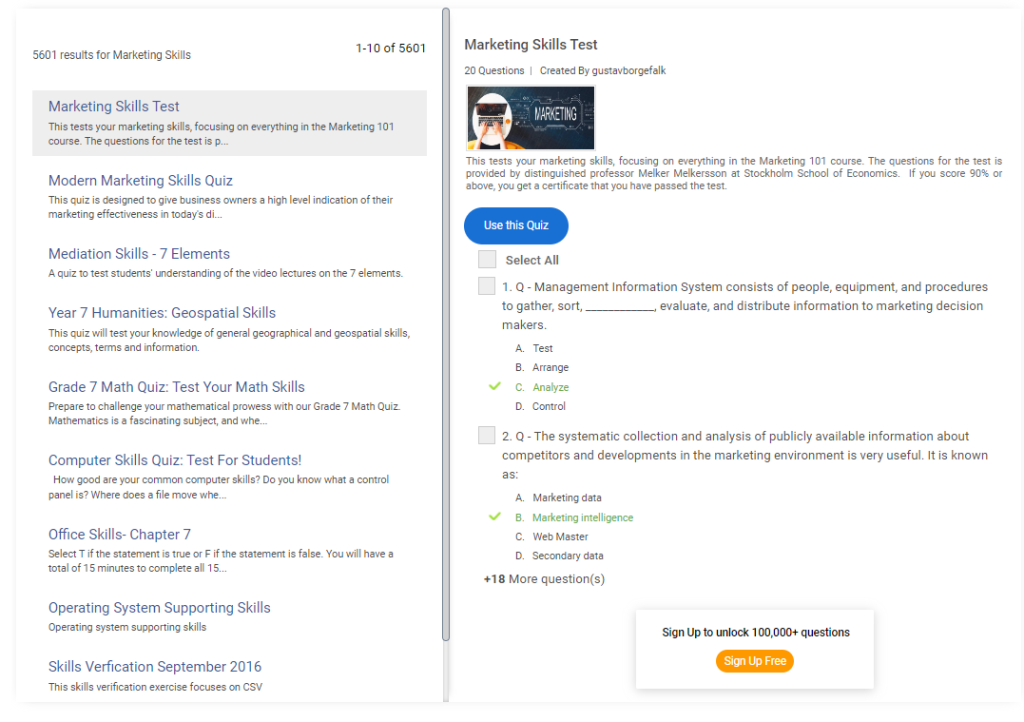1024x722 pixels.
Task: Select Year 7 Humanities: Geospatial Skills
Action: 162,313
